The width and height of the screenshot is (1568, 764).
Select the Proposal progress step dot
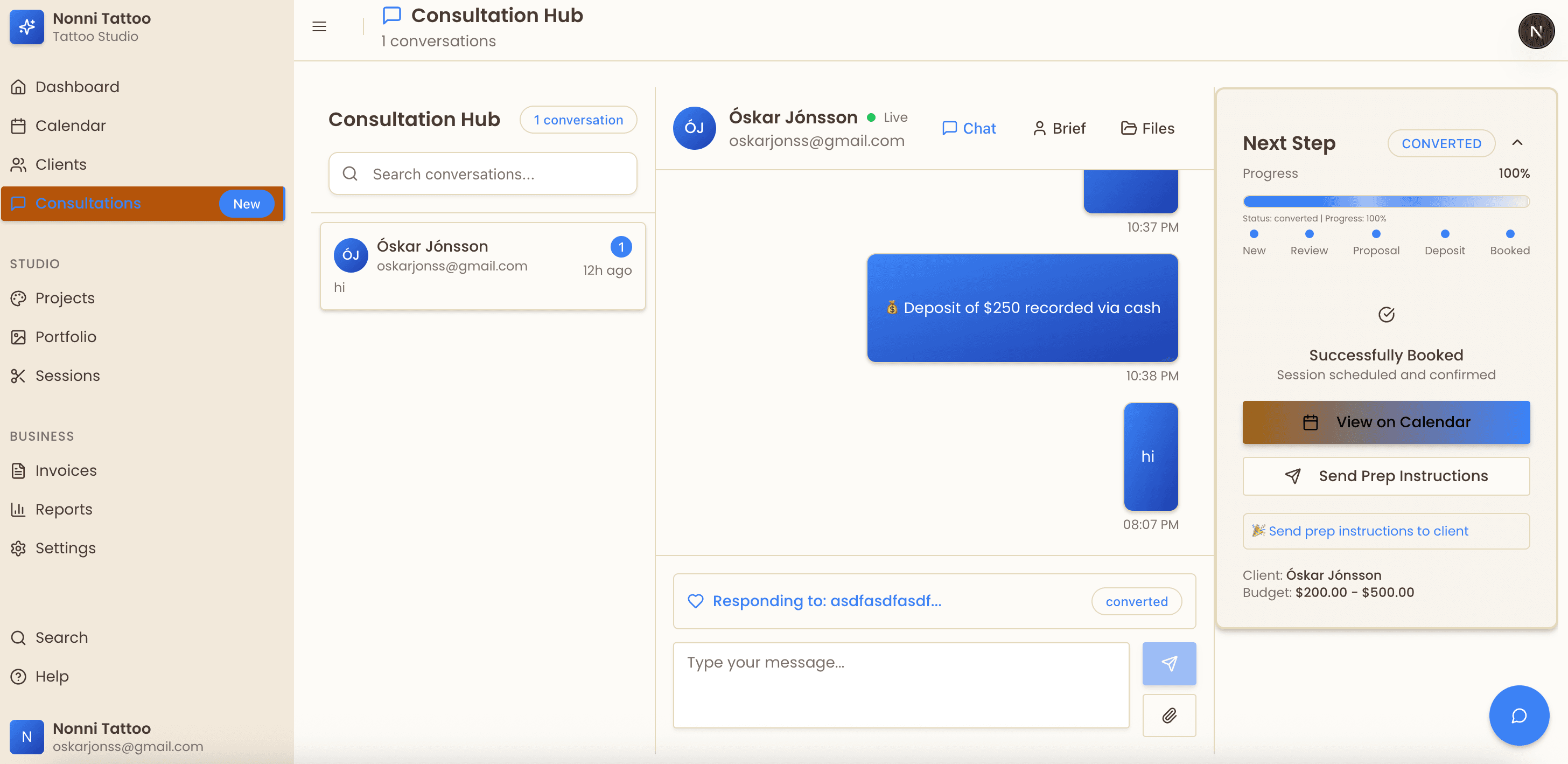click(1376, 234)
